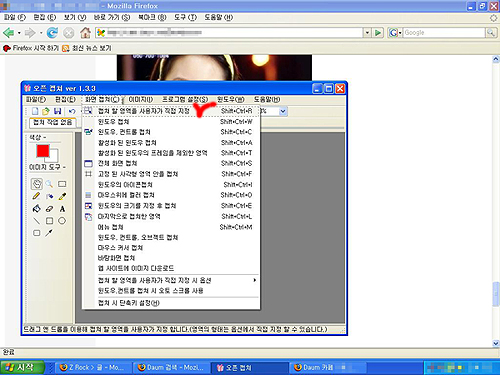Image resolution: width=500 pixels, height=375 pixels.
Task: Select the pencil drawing tool
Action: (x=36, y=196)
